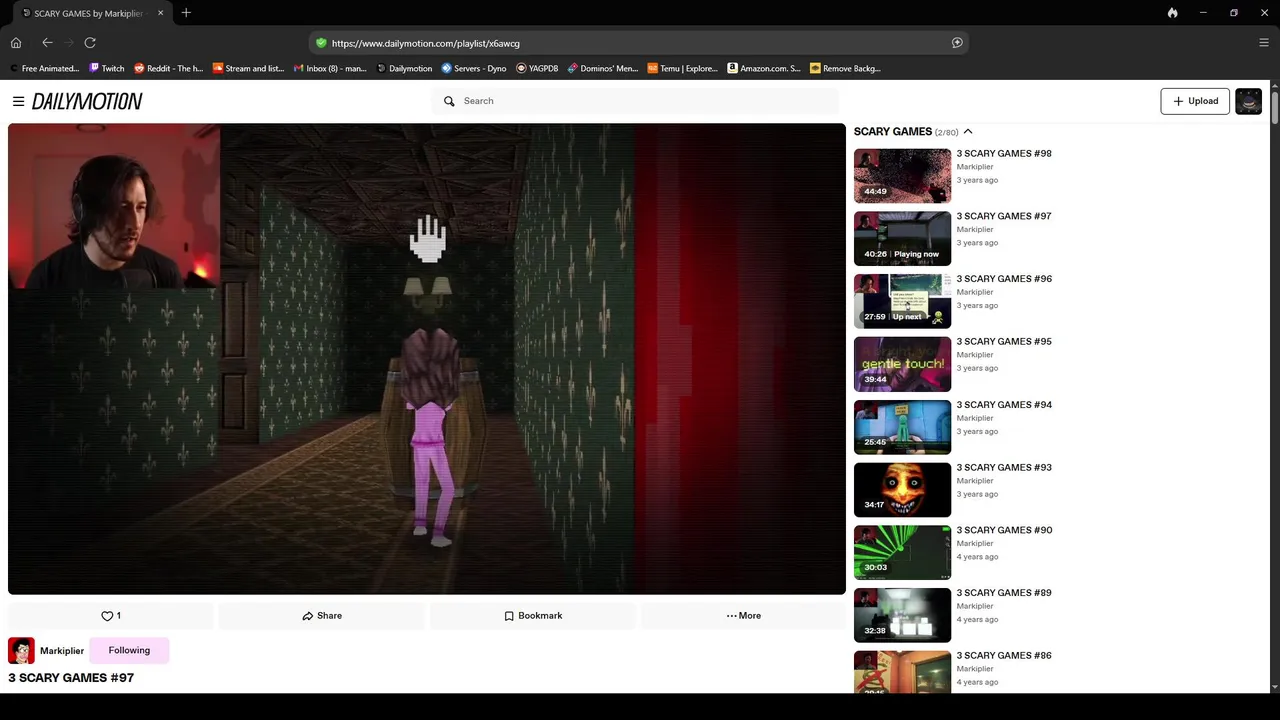
Task: Like the video with heart icon
Action: [x=110, y=616]
